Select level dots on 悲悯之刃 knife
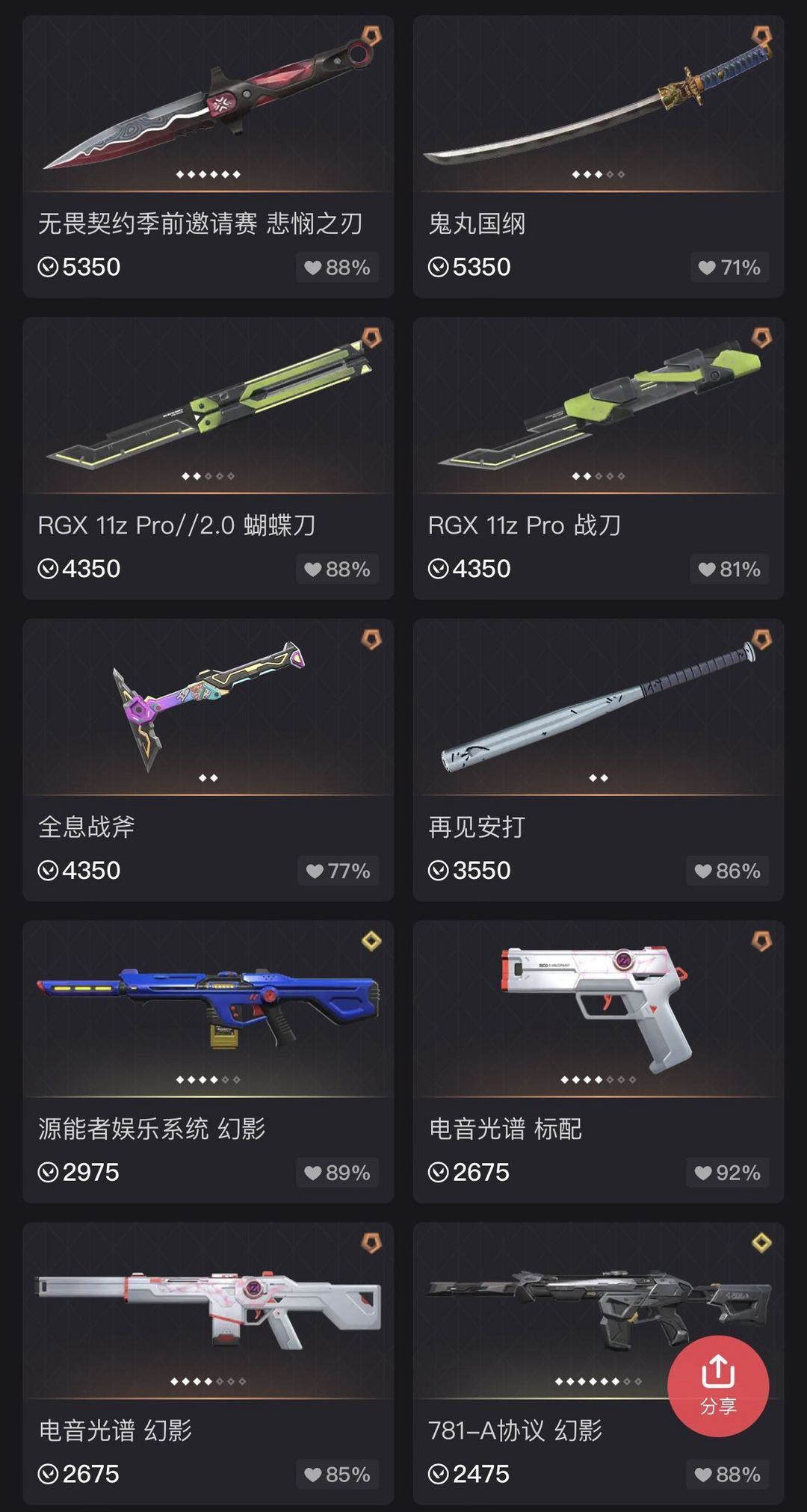Viewport: 807px width, 1512px height. point(208,174)
